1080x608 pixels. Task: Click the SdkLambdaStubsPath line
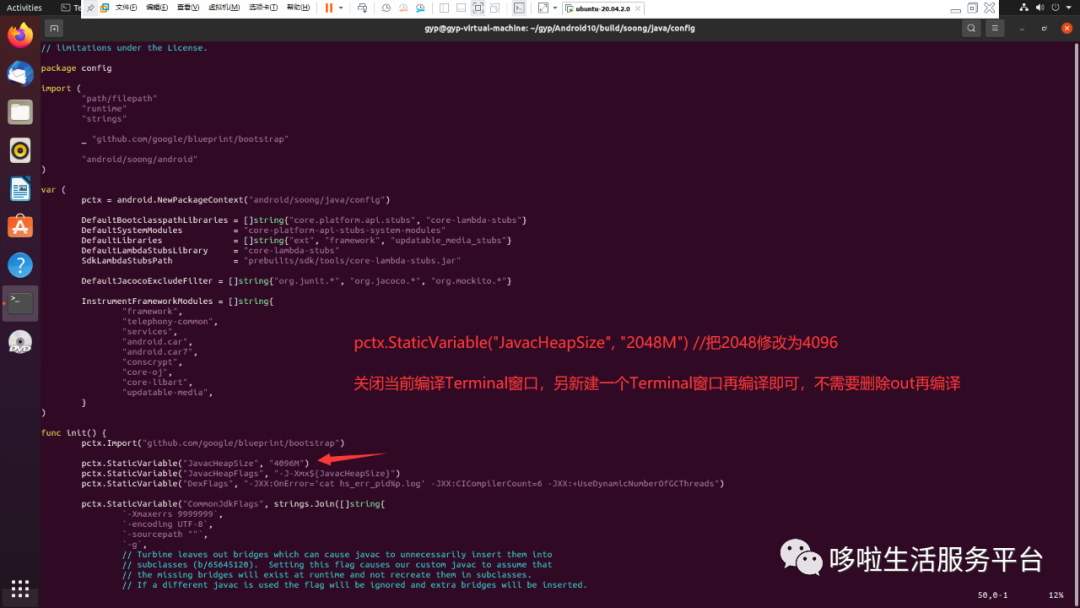click(x=271, y=261)
